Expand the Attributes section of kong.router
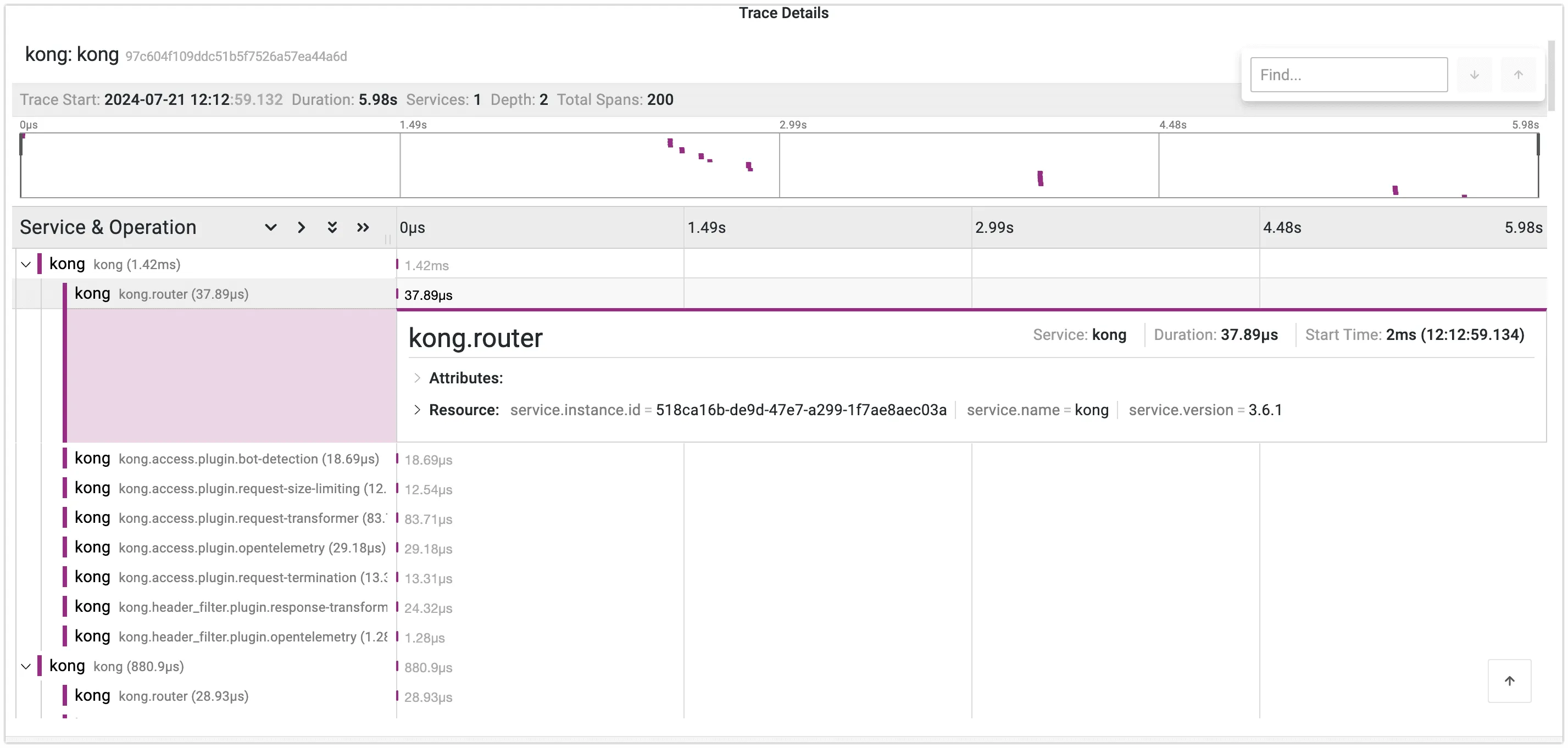Viewport: 1568px width, 748px height. coord(418,377)
